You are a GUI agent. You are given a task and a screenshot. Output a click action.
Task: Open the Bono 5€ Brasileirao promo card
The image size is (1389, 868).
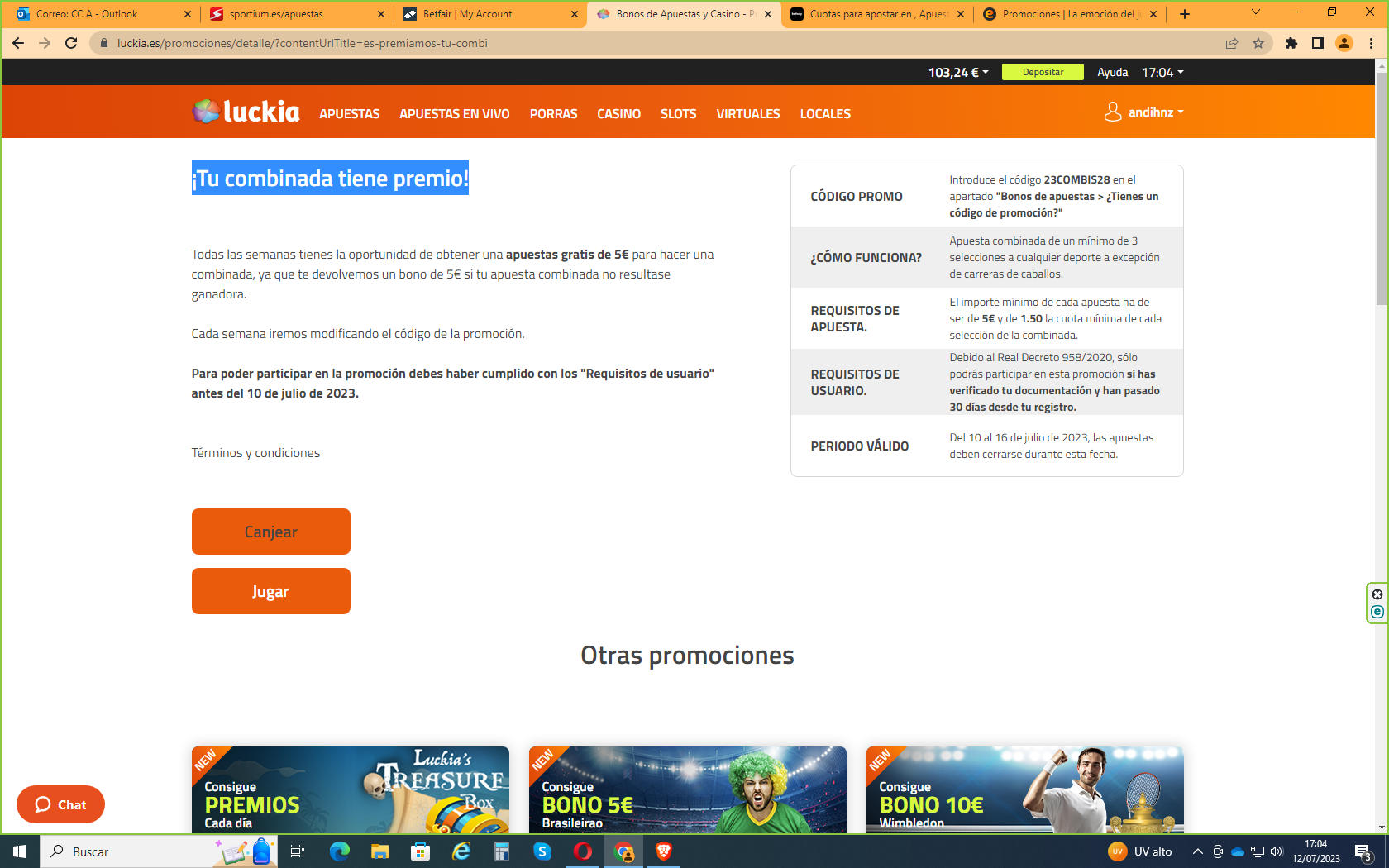(x=688, y=789)
